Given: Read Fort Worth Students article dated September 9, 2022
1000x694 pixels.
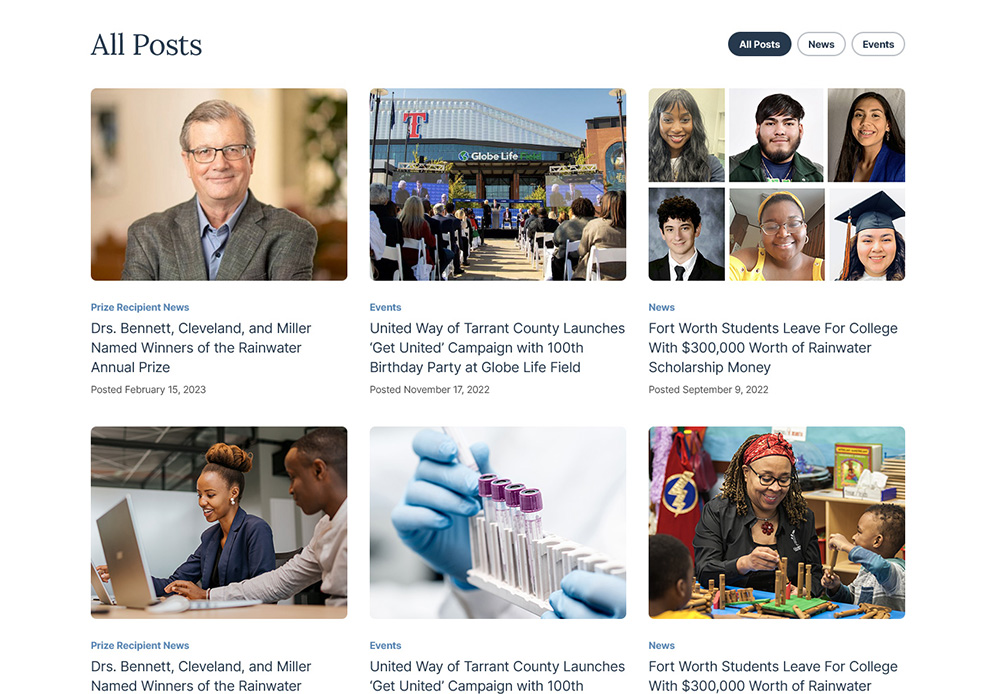Looking at the screenshot, I should pyautogui.click(x=773, y=347).
